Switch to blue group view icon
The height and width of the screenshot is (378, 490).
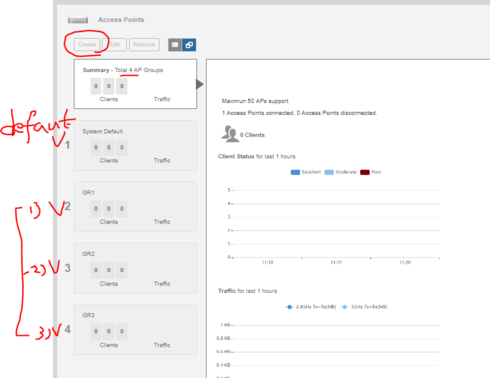tap(189, 45)
